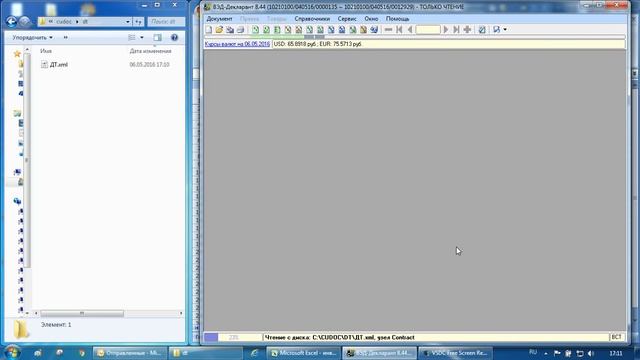Change Explorer view mode icon
The width and height of the screenshot is (640, 360).
(132, 38)
